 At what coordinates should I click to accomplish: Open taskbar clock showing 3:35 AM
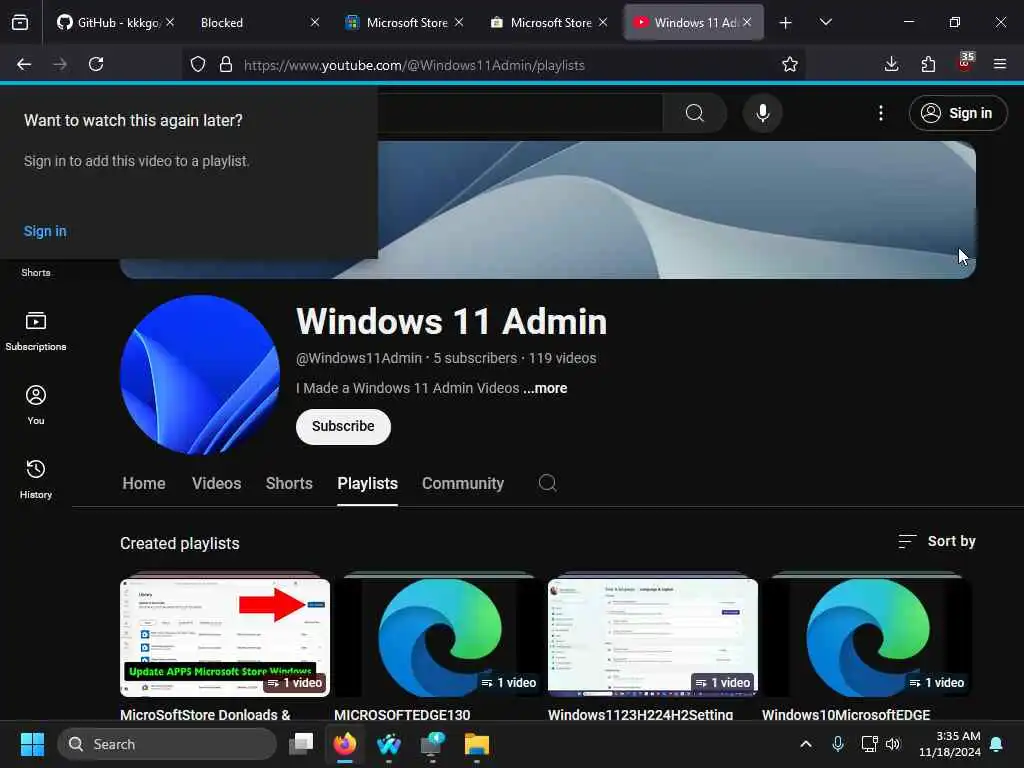coord(950,744)
